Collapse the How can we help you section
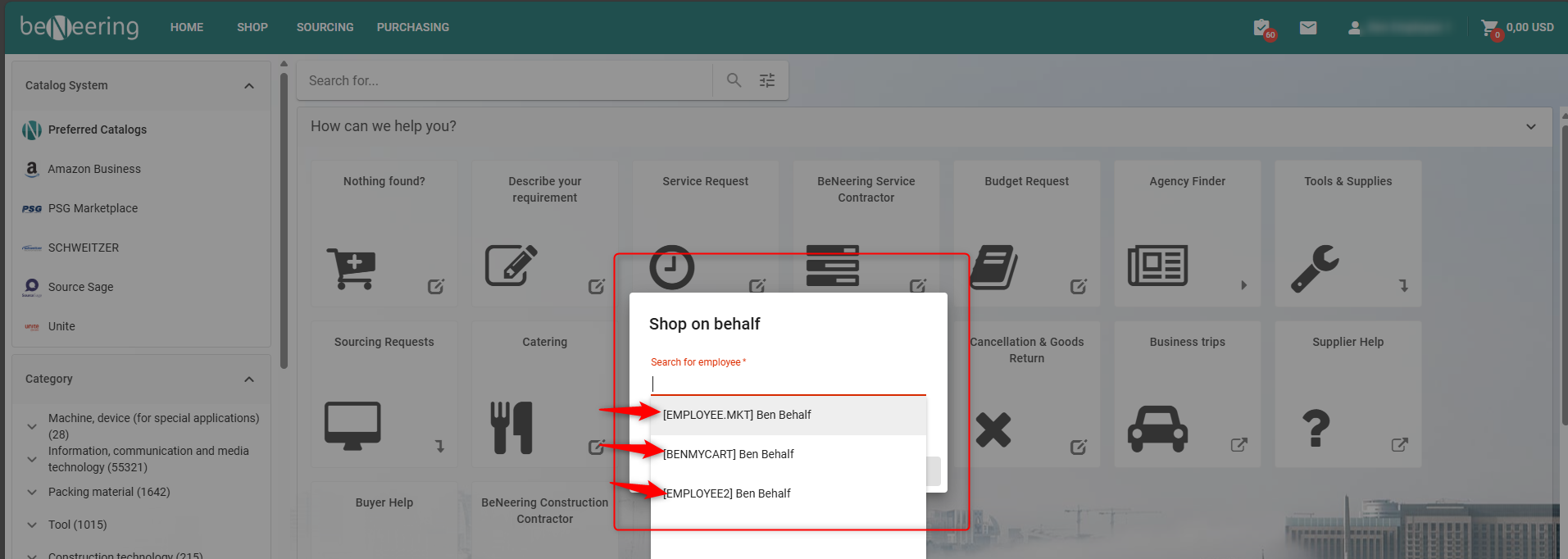Viewport: 1568px width, 559px height. [x=1530, y=127]
